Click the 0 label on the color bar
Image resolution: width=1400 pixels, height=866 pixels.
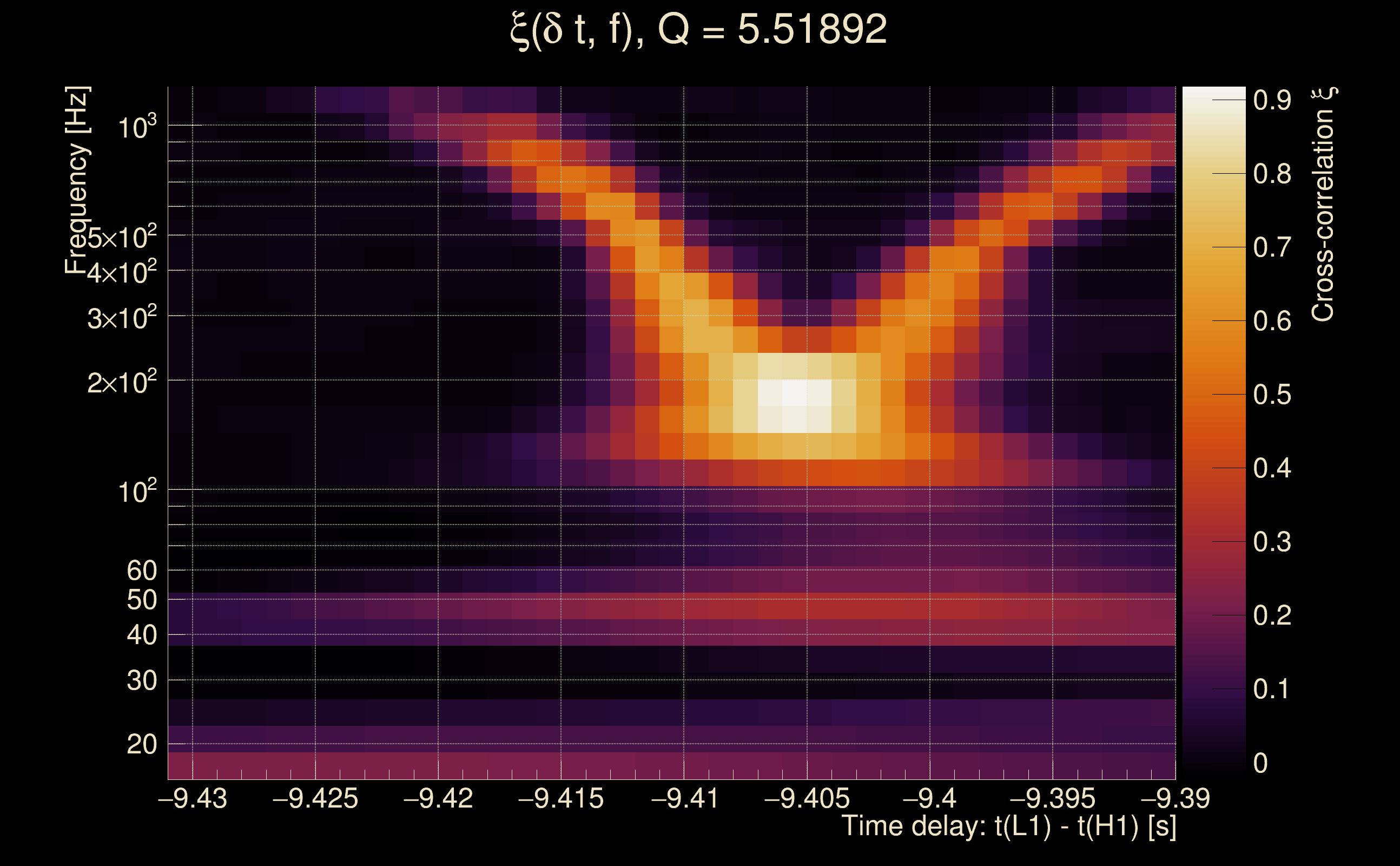click(x=1260, y=764)
